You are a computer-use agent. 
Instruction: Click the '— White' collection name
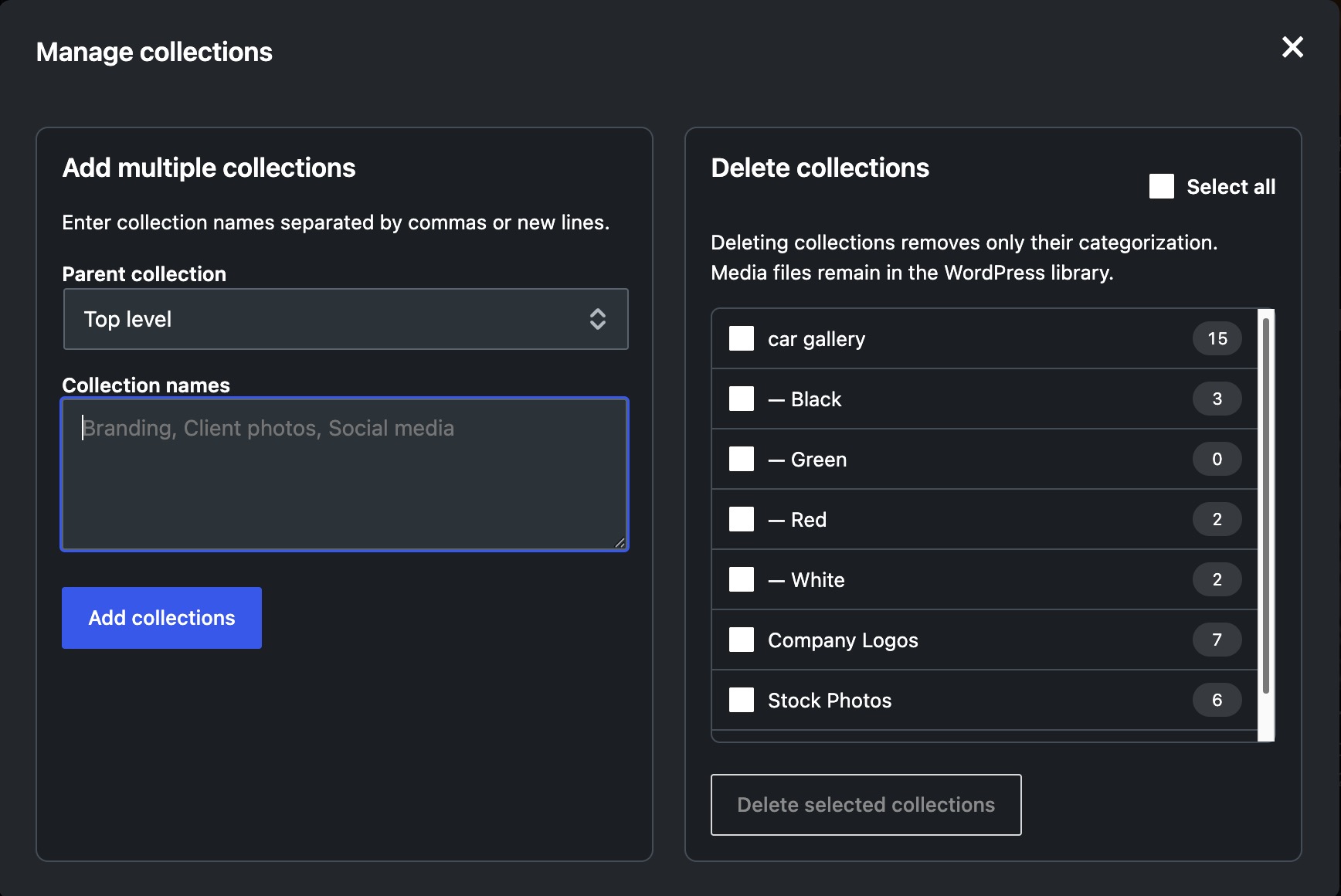(806, 580)
